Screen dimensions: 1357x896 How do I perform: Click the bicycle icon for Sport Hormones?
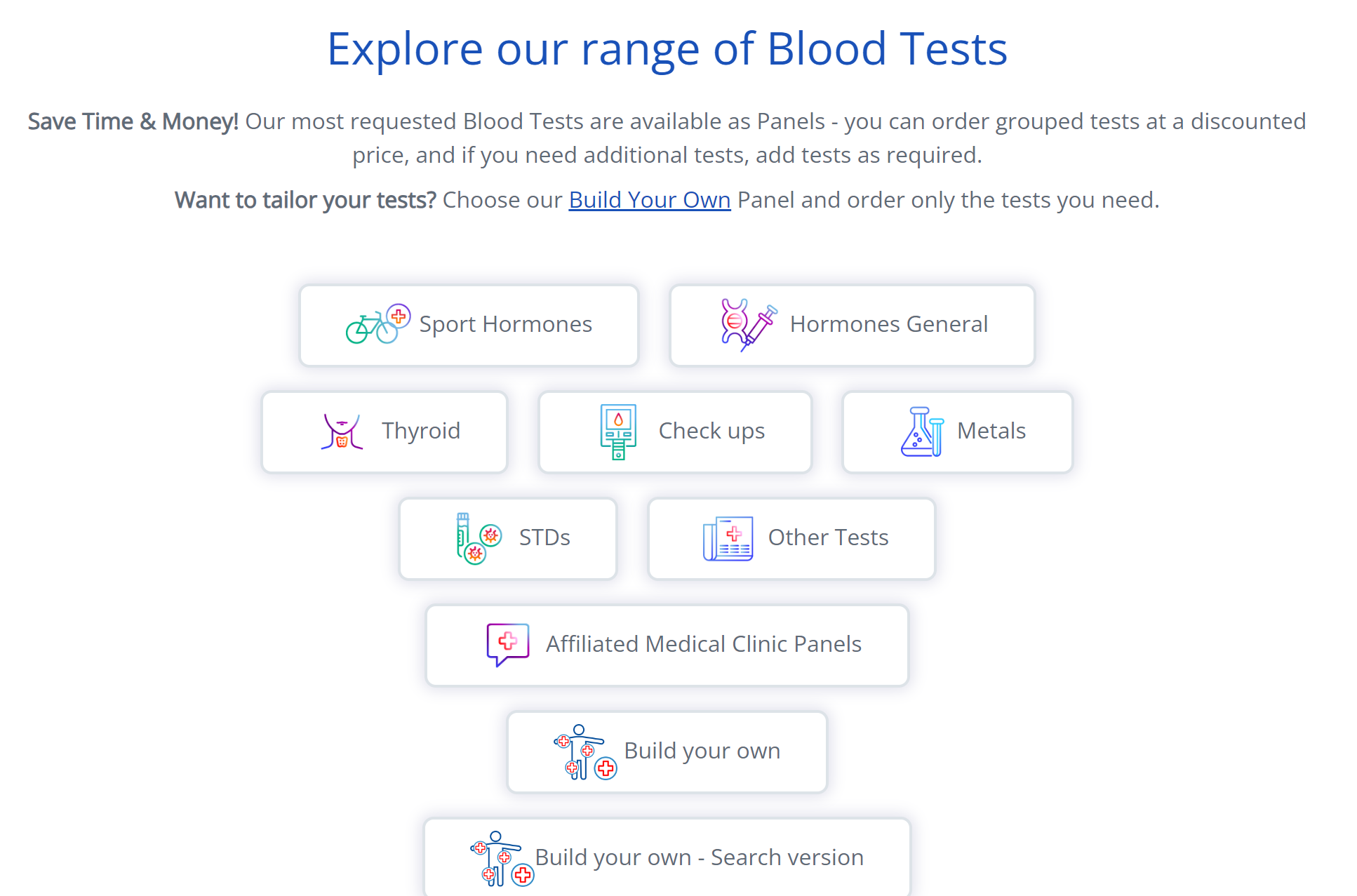(x=378, y=324)
